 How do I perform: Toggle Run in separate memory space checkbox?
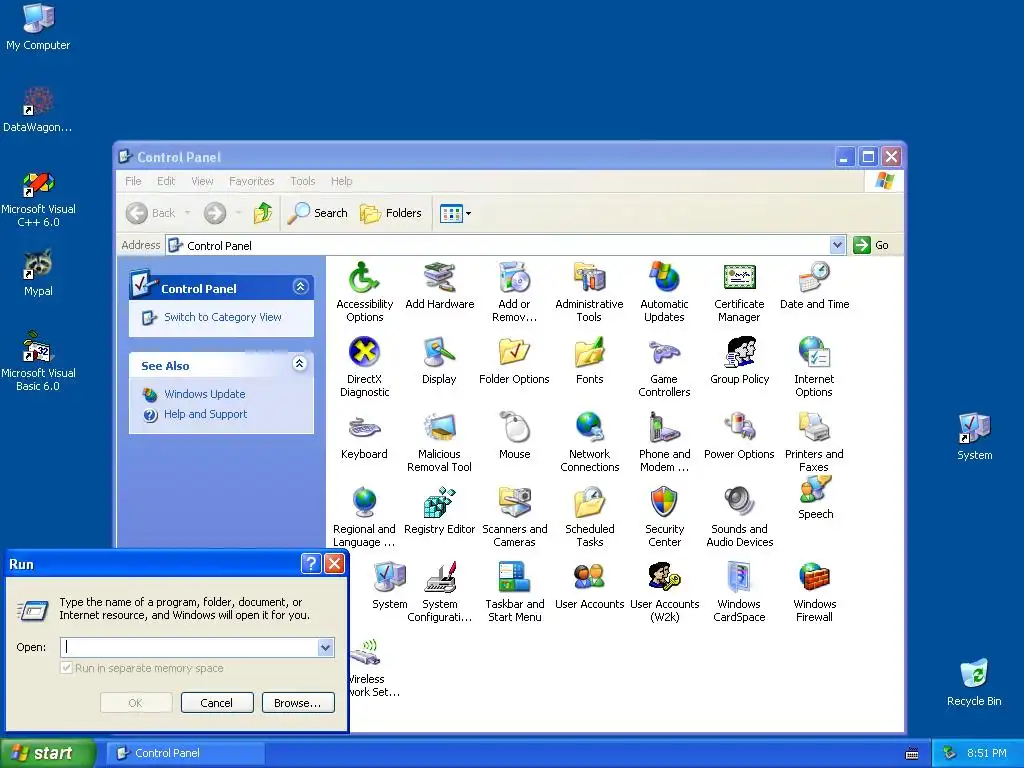66,668
